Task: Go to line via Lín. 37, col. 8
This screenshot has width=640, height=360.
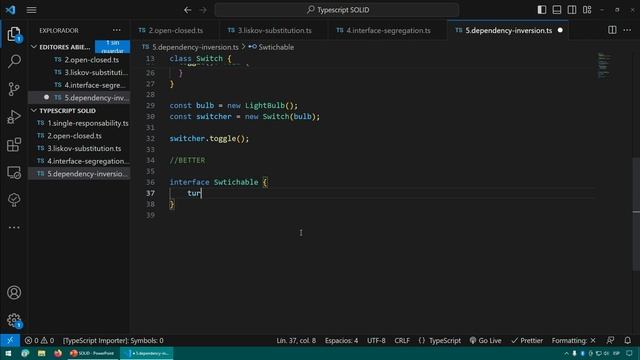Action: pyautogui.click(x=296, y=340)
